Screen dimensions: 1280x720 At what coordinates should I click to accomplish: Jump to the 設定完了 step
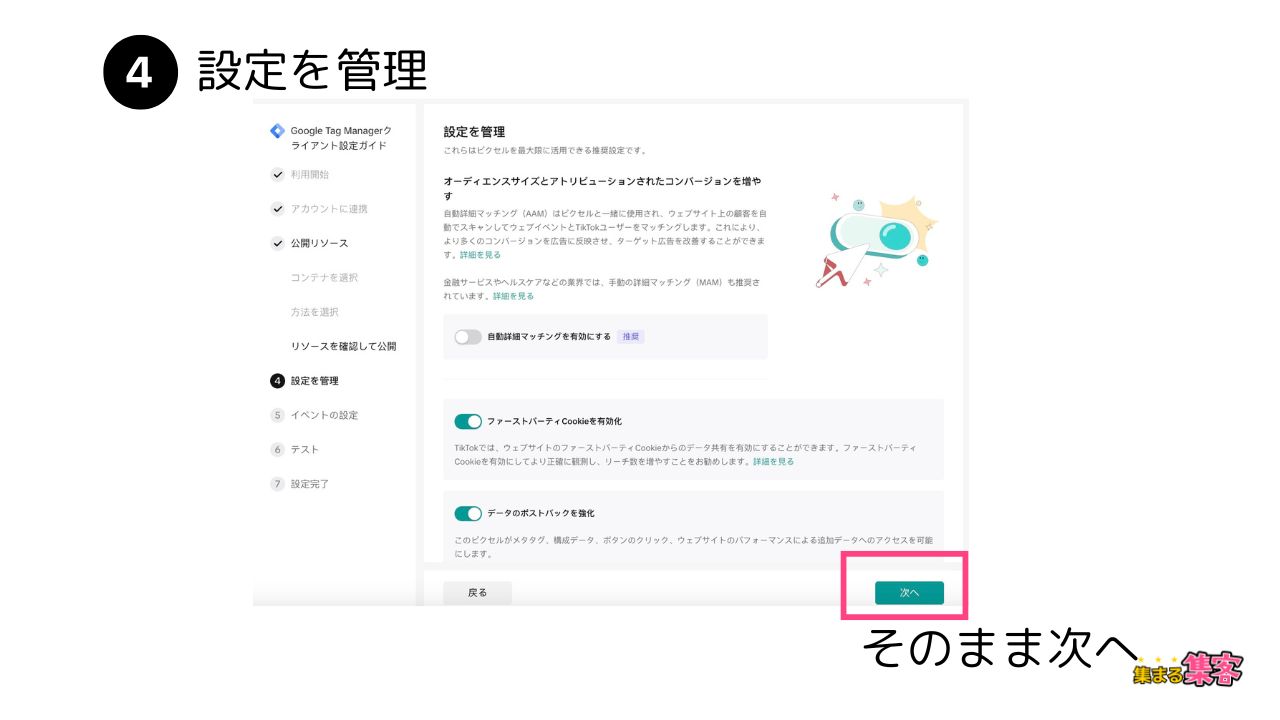pos(310,484)
